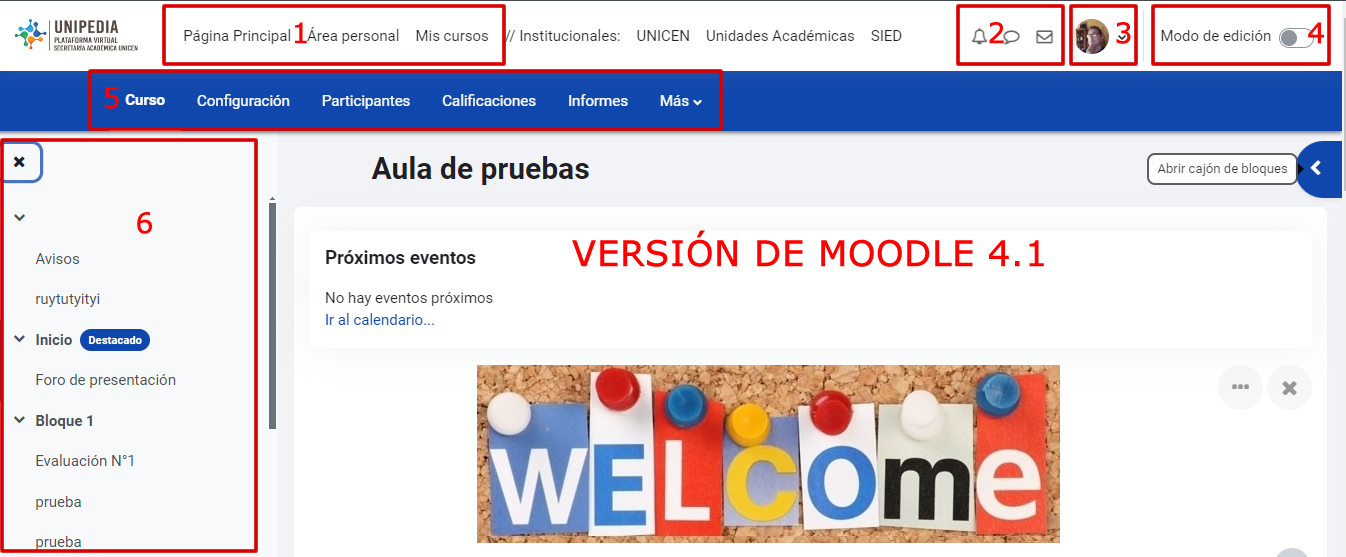Switch to the Participantes tab
The width and height of the screenshot is (1346, 557).
[366, 101]
